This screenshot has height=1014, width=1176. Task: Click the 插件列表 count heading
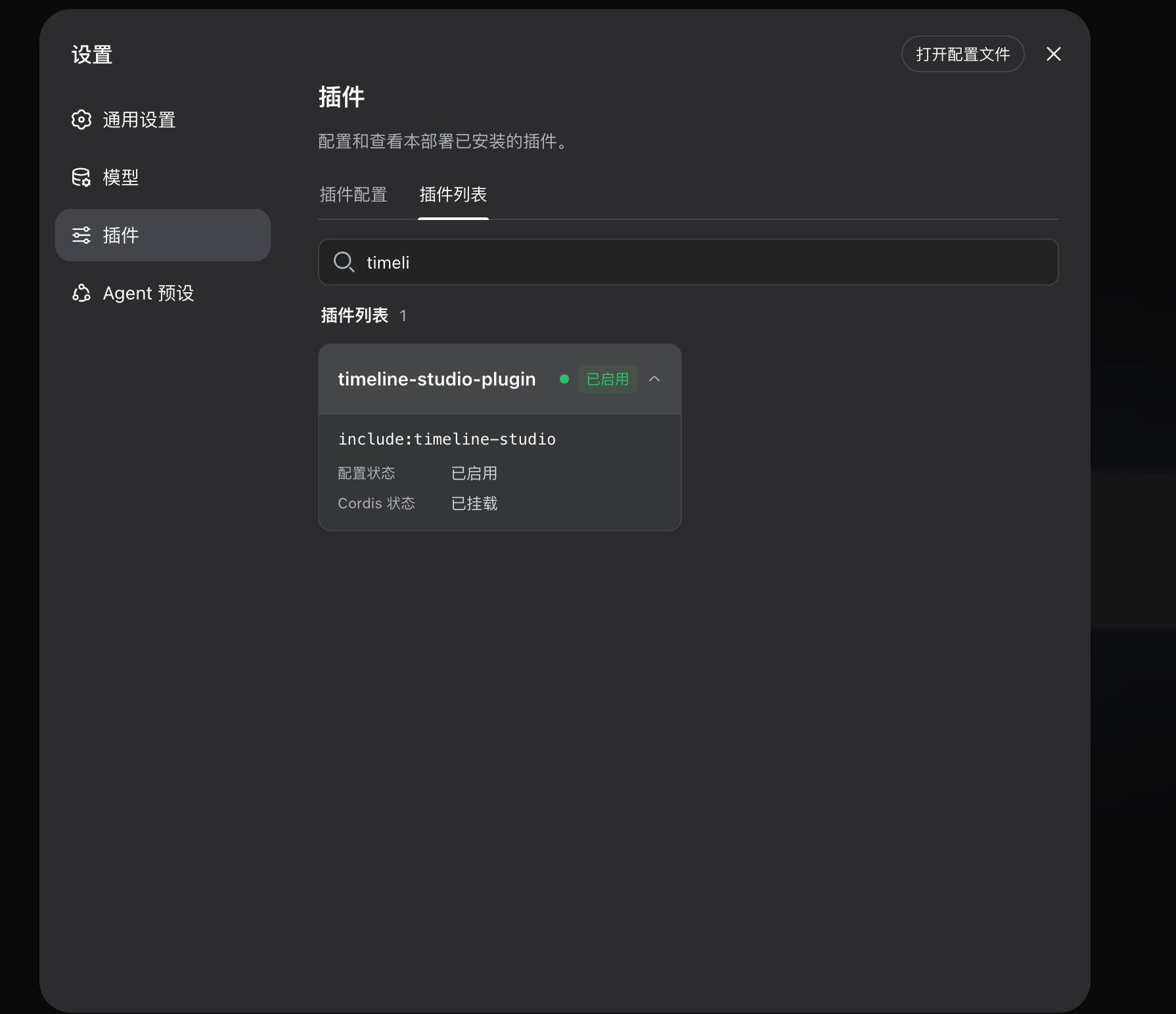coord(364,315)
